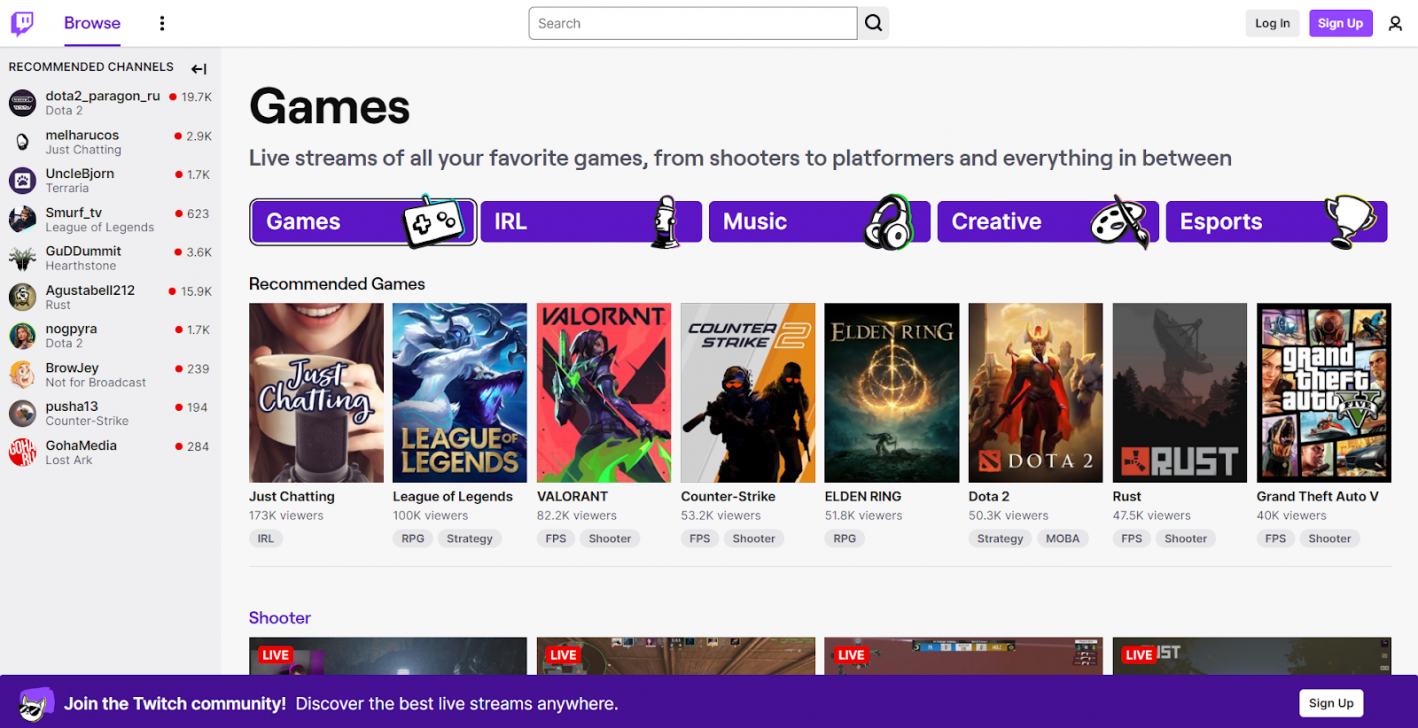Select the Browse tab
Image resolution: width=1418 pixels, height=728 pixels.
pos(92,23)
